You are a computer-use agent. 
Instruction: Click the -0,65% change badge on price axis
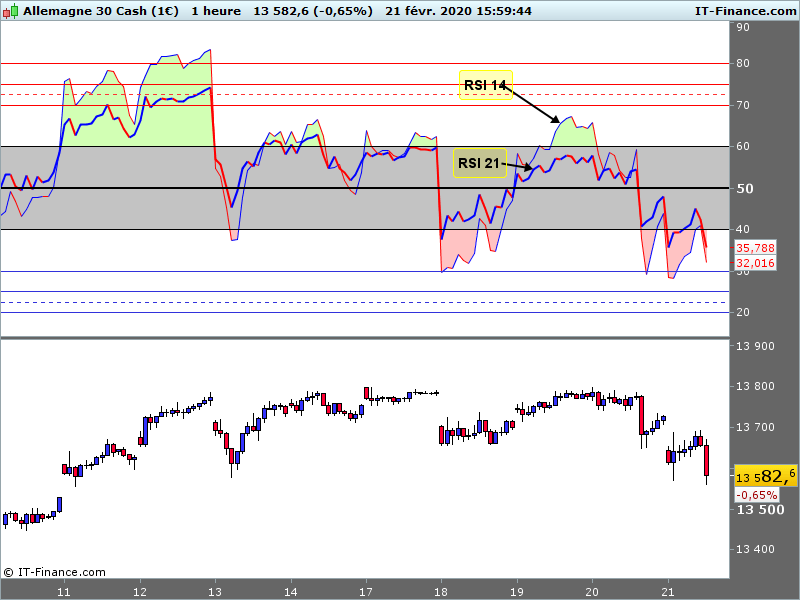[757, 495]
